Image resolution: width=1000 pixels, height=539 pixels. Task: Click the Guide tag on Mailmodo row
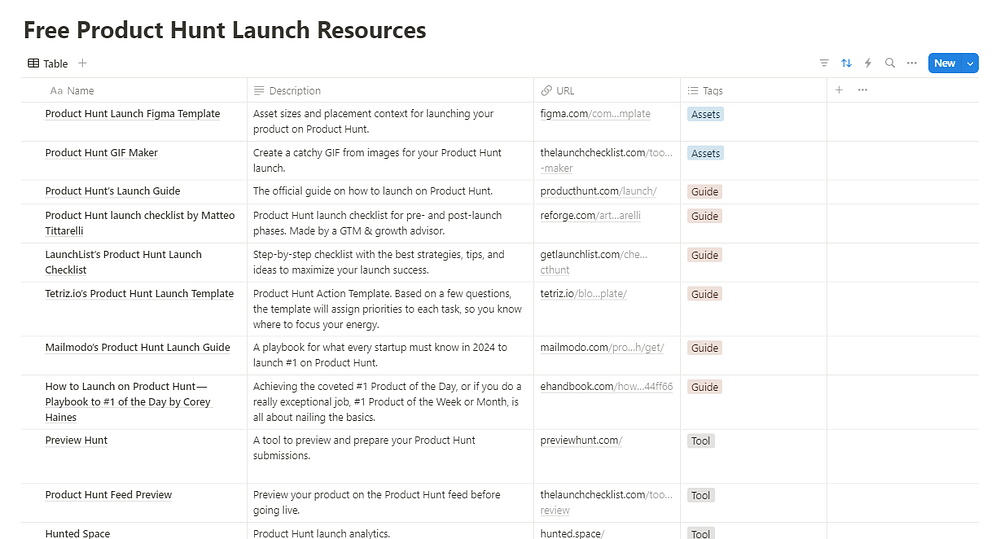[705, 348]
